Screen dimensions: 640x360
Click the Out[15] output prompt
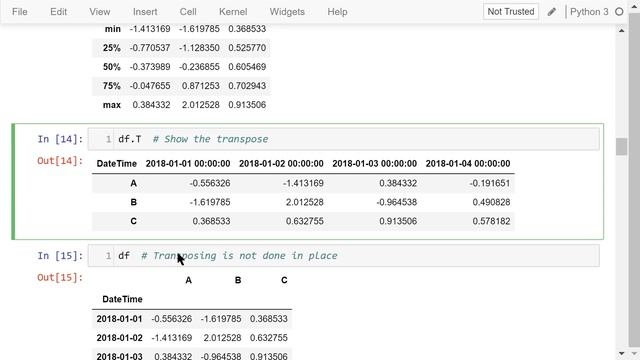[x=60, y=278]
